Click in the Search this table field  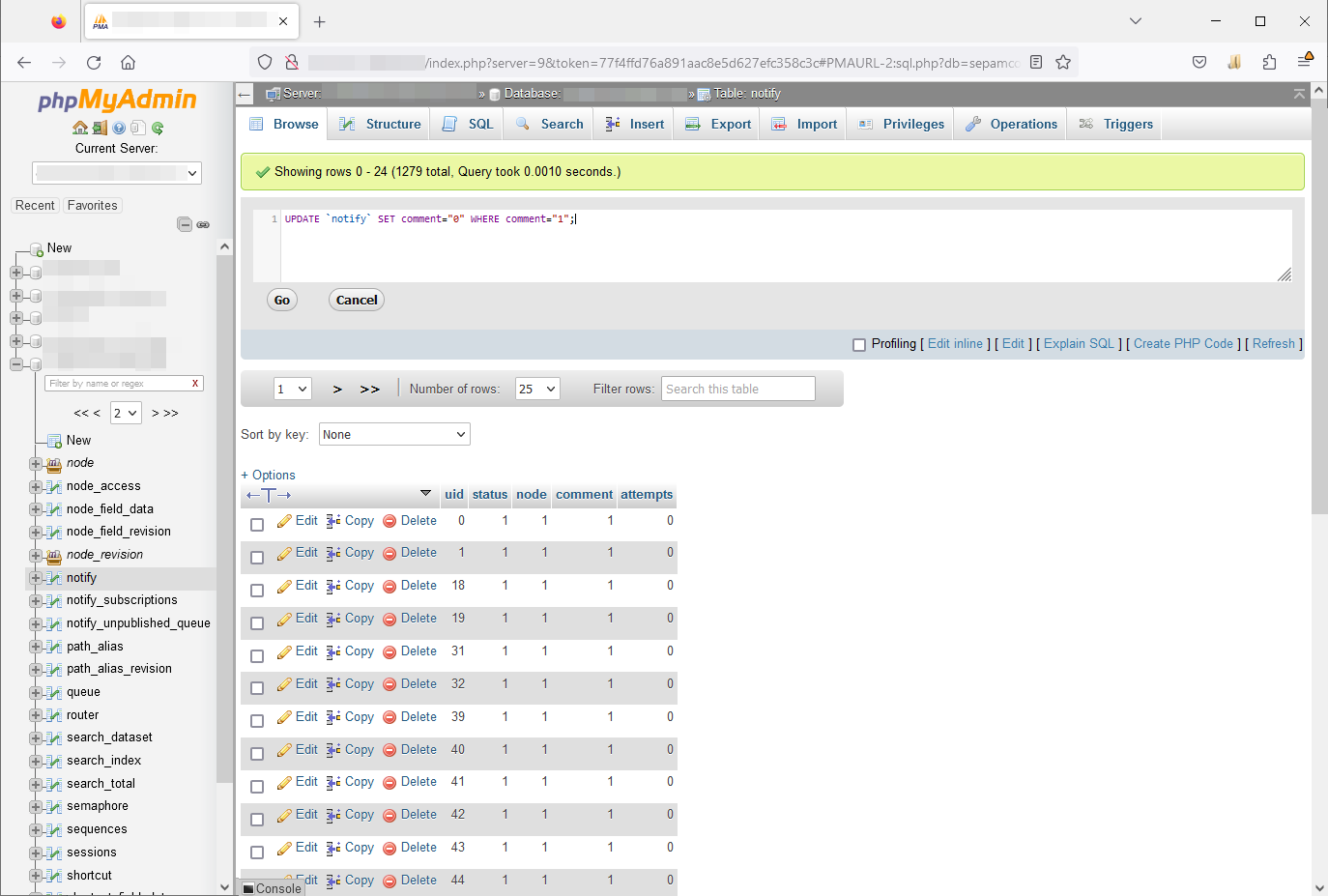click(x=738, y=389)
